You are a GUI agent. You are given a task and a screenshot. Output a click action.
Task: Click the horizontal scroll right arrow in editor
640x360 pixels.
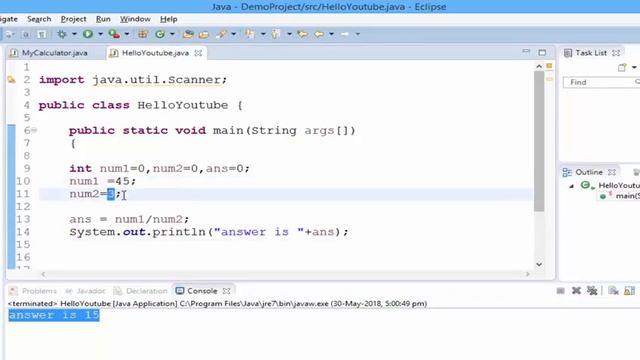click(x=528, y=274)
